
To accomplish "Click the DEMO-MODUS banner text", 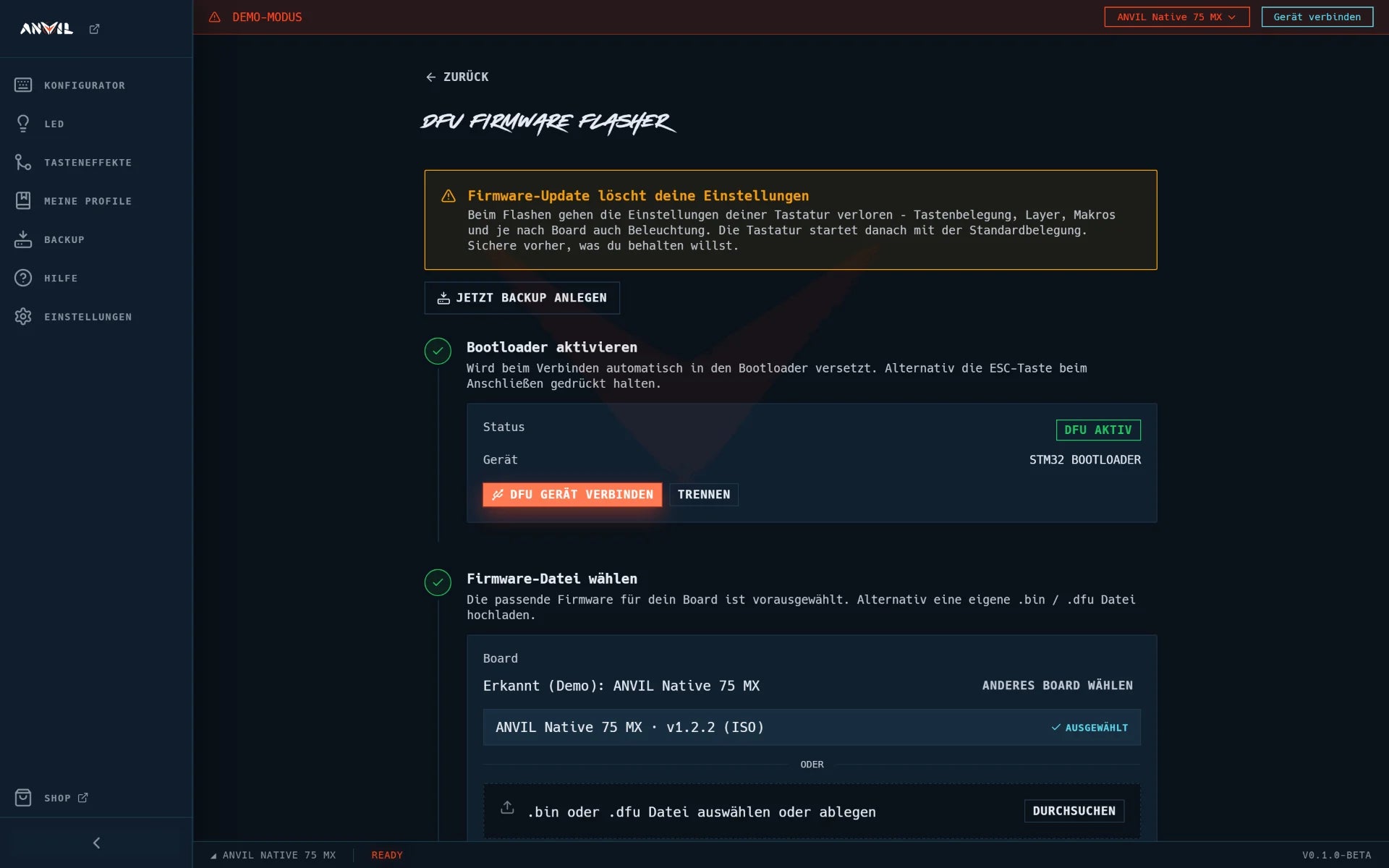I will point(267,17).
